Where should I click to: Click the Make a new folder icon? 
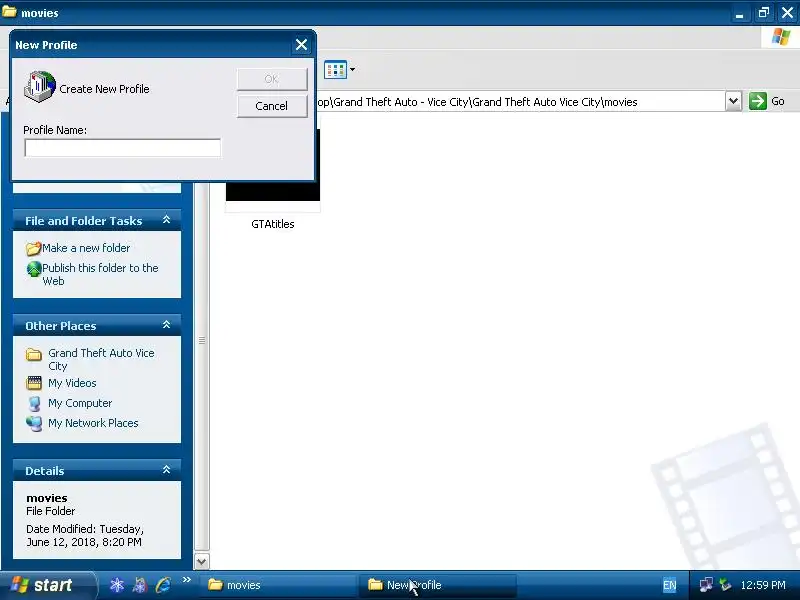[x=34, y=248]
